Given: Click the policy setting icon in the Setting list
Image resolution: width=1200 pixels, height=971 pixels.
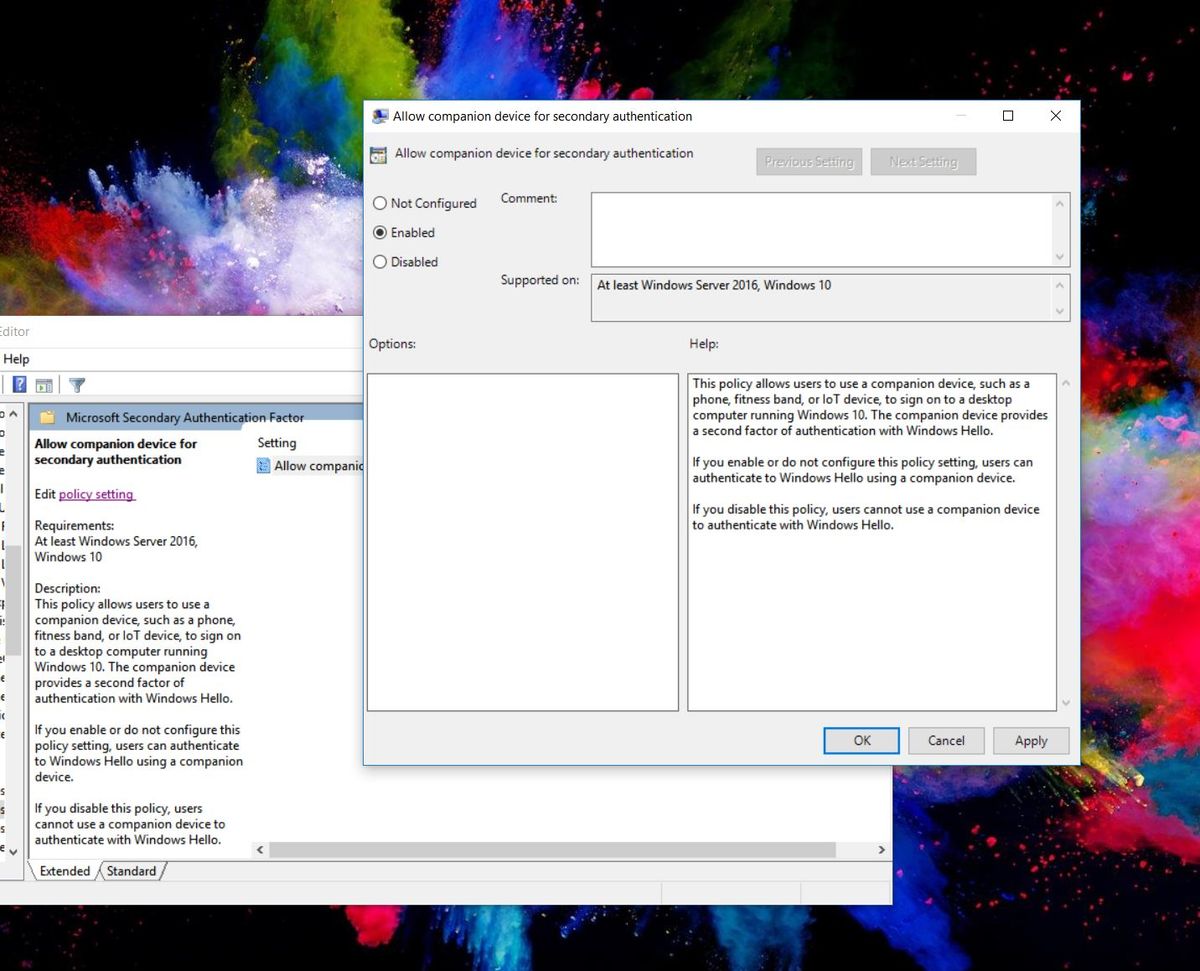Looking at the screenshot, I should pyautogui.click(x=264, y=466).
